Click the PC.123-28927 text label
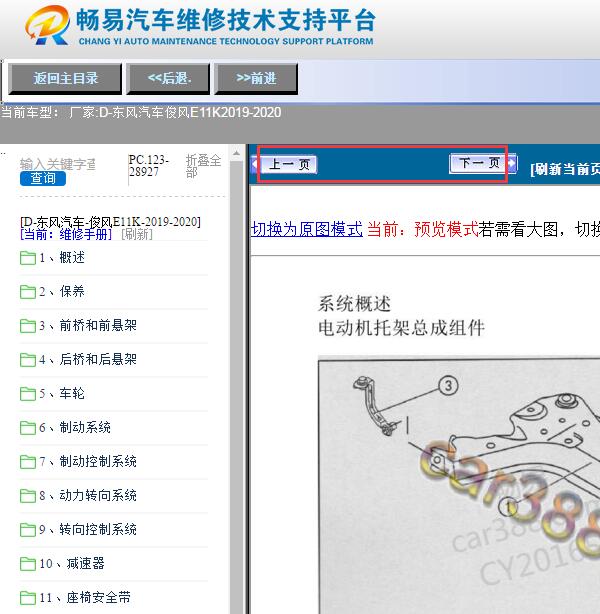 tap(149, 166)
